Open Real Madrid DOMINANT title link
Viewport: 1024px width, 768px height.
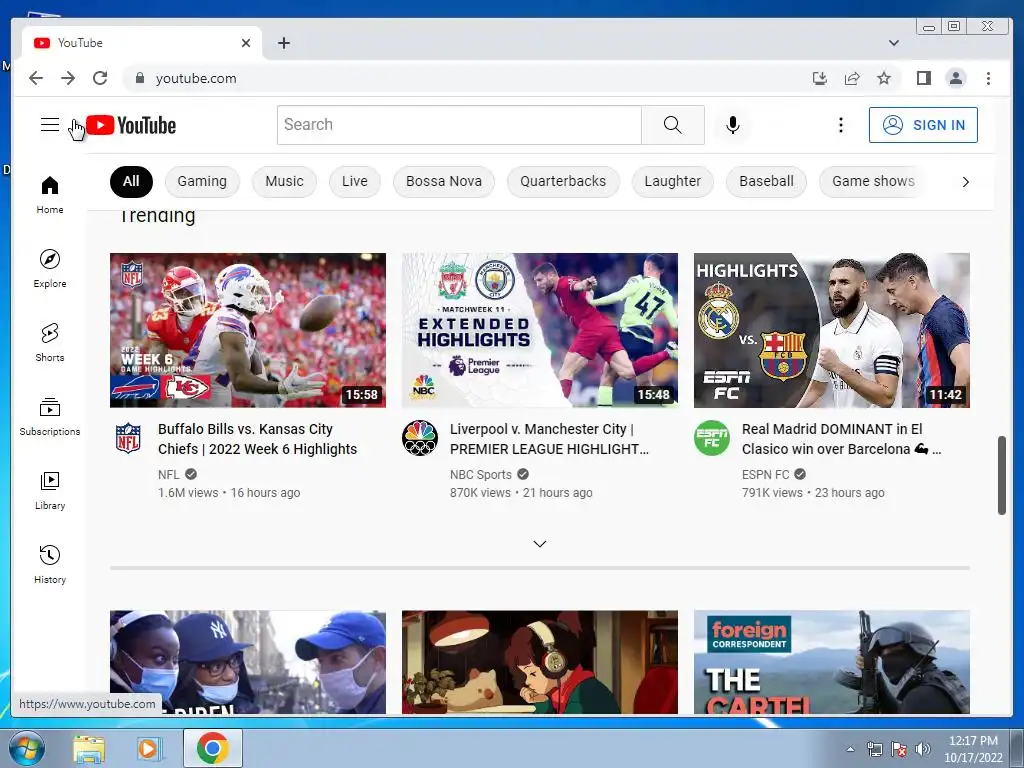tap(841, 439)
